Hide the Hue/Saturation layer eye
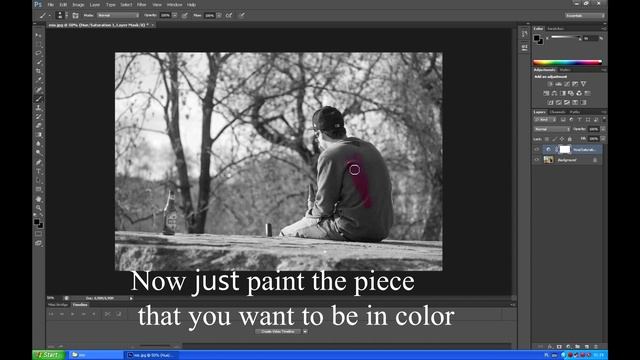Image resolution: width=640 pixels, height=360 pixels. point(537,149)
